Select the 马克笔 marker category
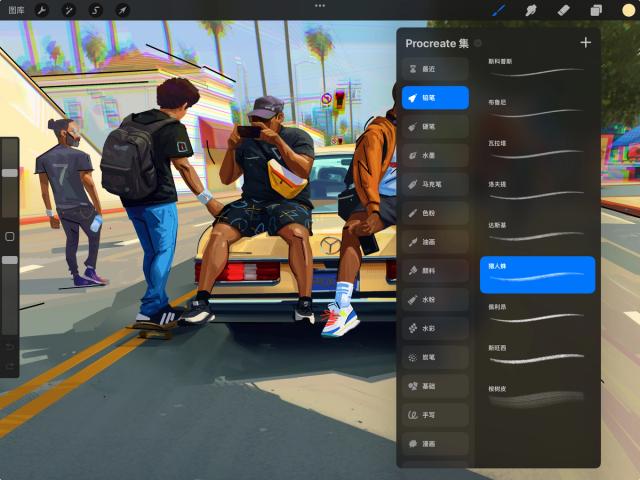 point(435,184)
